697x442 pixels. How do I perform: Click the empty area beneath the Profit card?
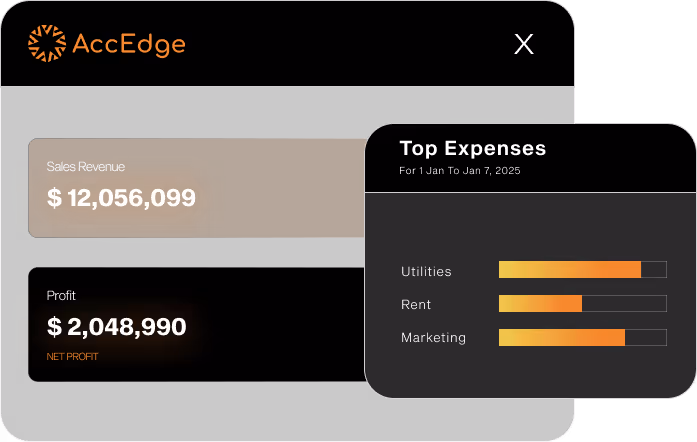200,410
